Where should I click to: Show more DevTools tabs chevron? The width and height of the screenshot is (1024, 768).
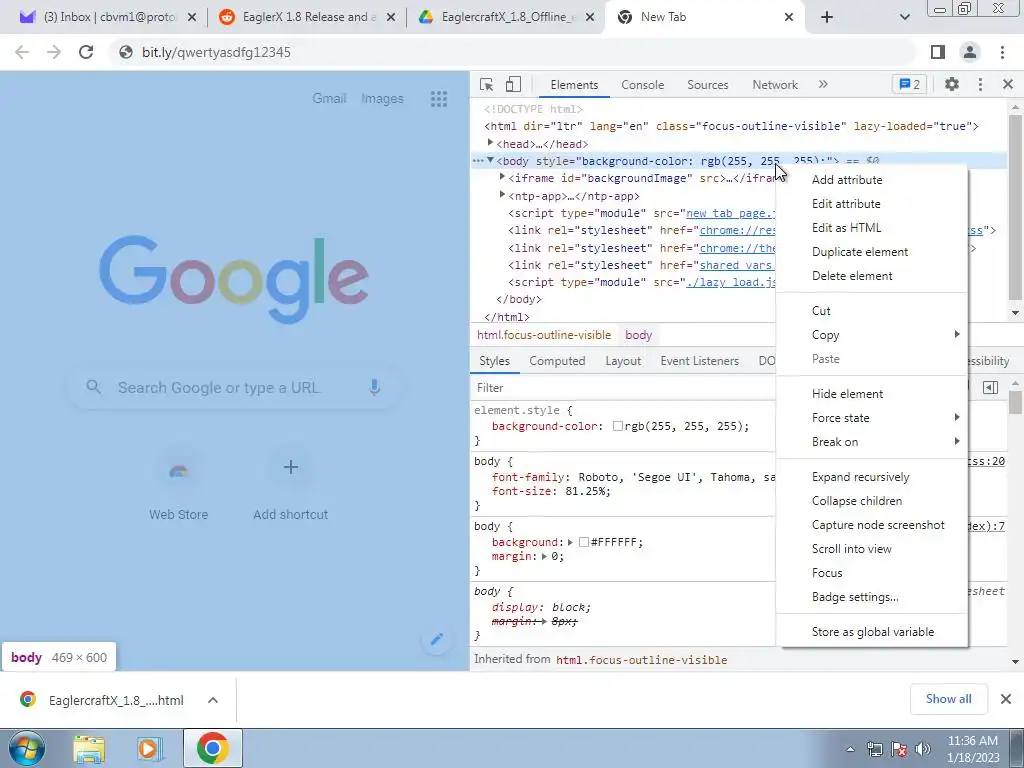pos(823,84)
